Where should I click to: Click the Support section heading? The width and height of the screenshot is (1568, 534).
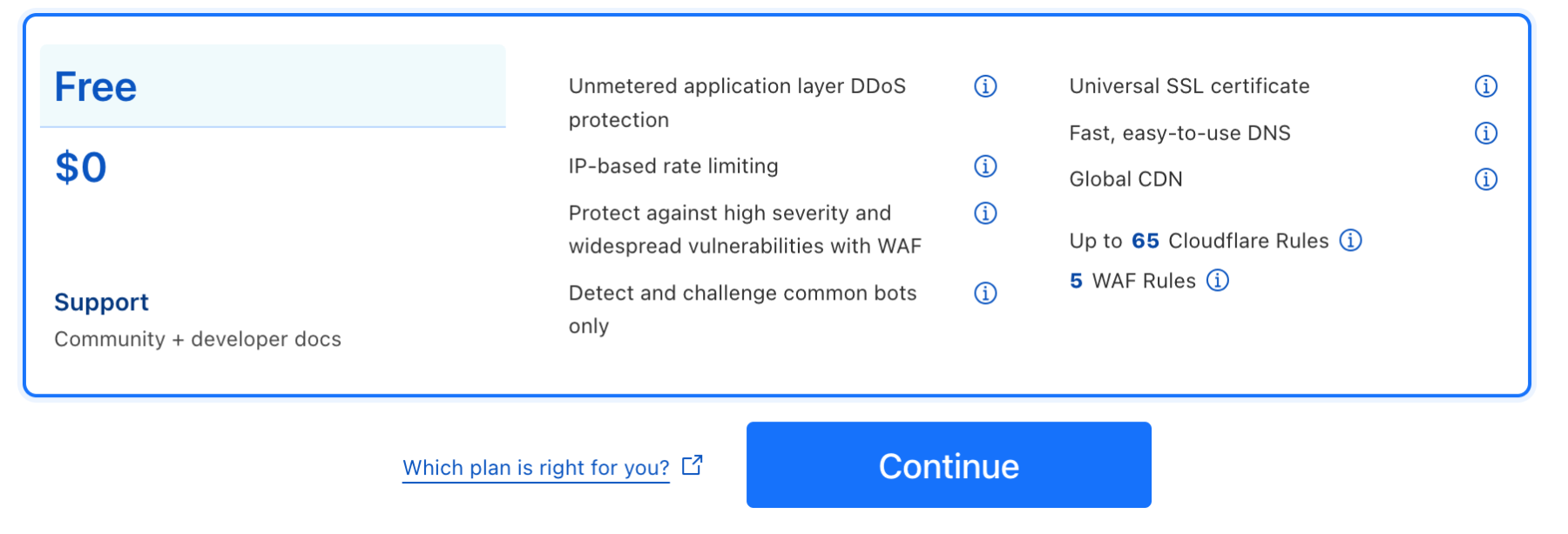pyautogui.click(x=101, y=302)
